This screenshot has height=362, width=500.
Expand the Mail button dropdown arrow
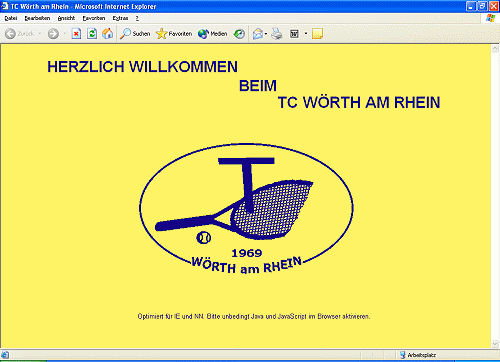pyautogui.click(x=266, y=34)
